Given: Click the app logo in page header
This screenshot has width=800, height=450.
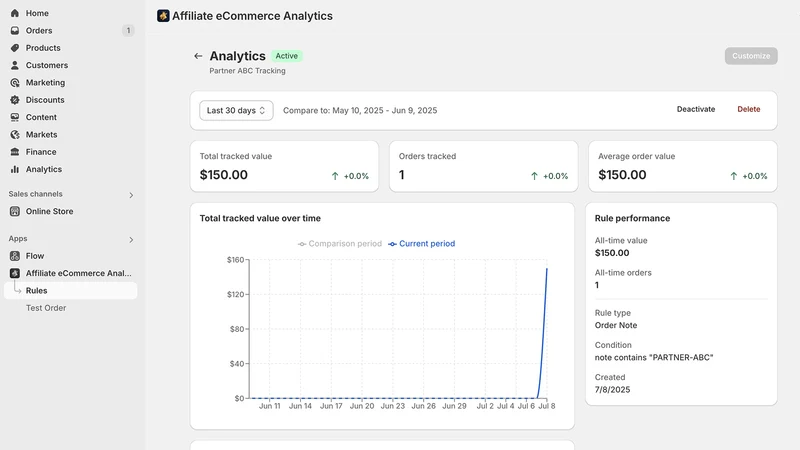Looking at the screenshot, I should [x=163, y=16].
